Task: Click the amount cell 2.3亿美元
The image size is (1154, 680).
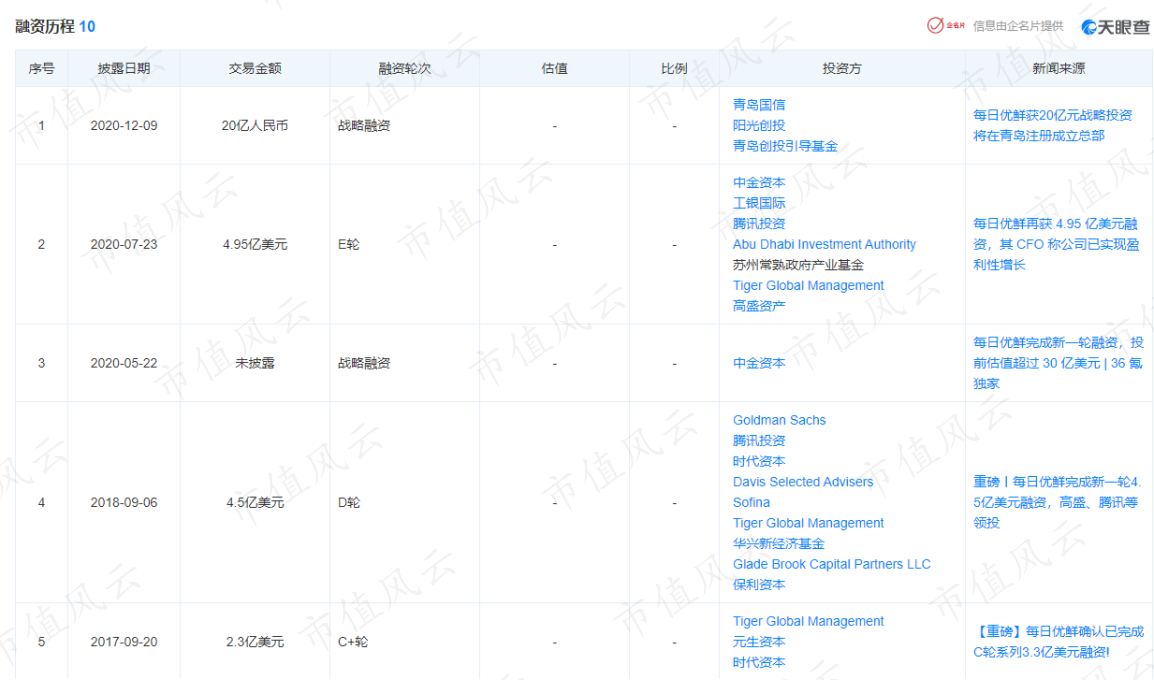Action: (x=255, y=642)
